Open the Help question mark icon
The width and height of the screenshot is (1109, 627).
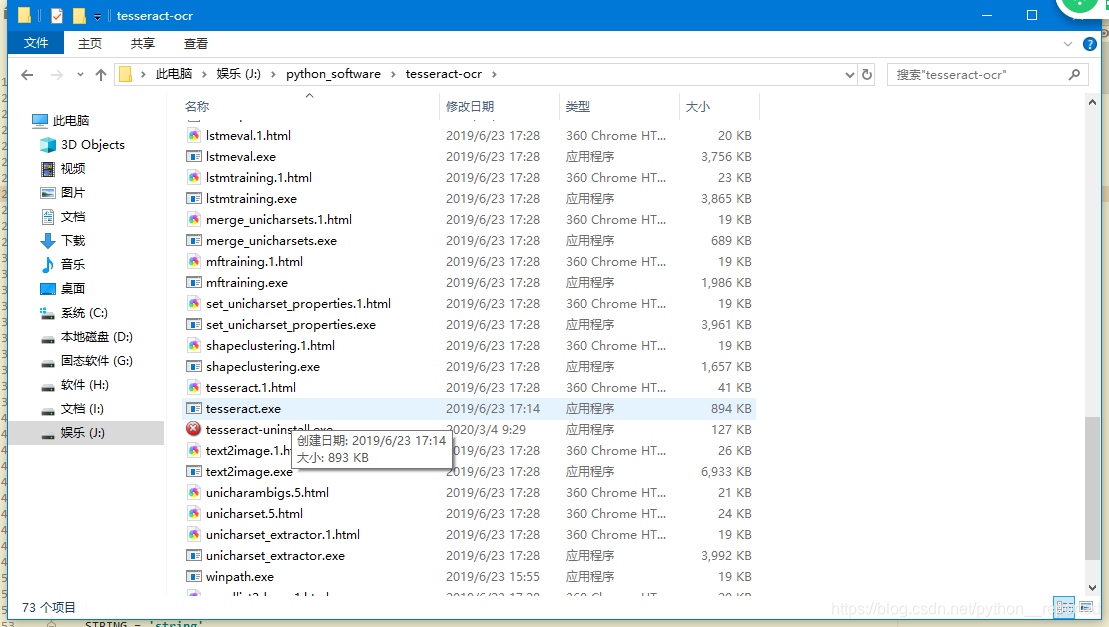[1090, 44]
